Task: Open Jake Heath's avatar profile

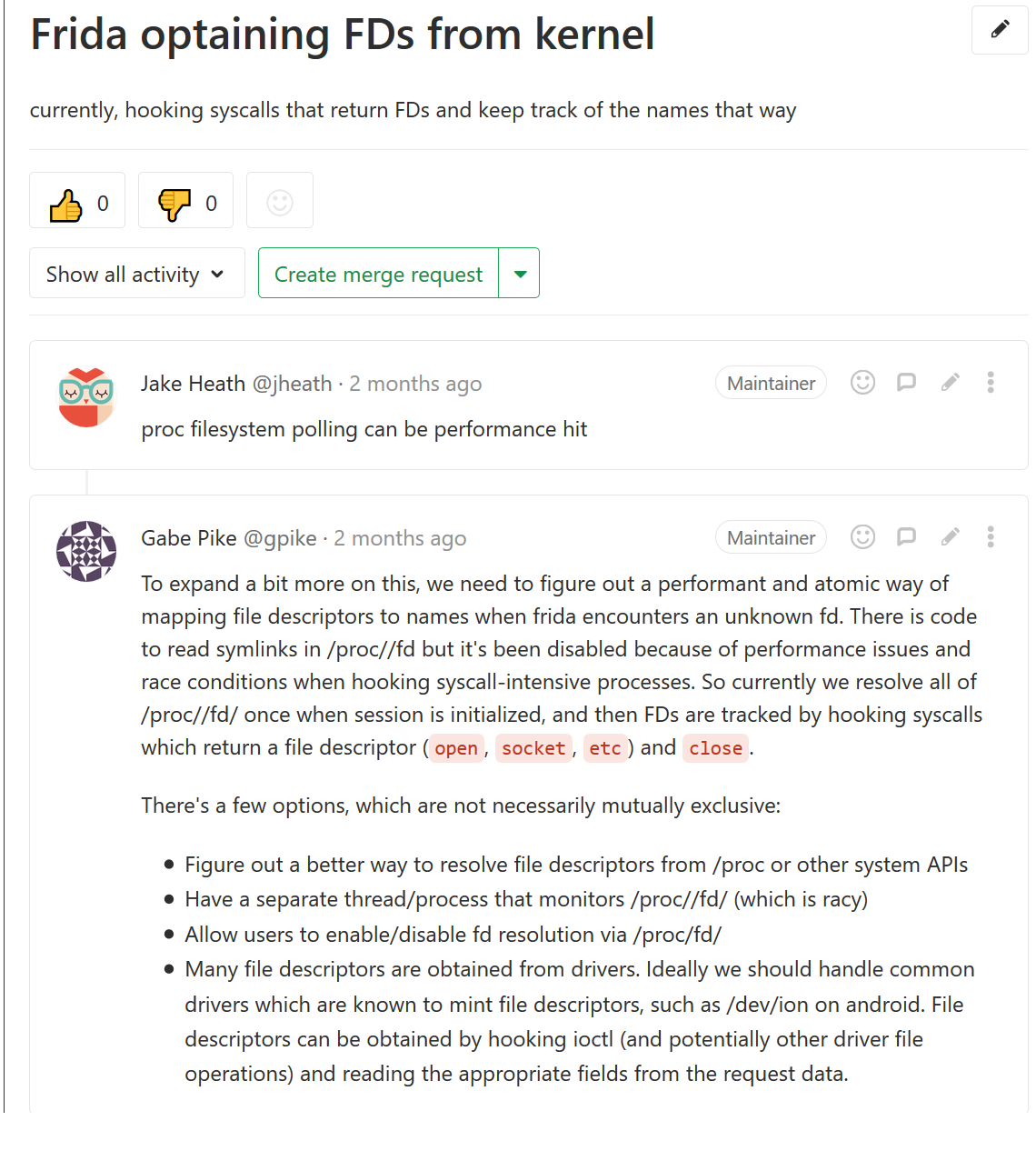Action: pos(86,397)
